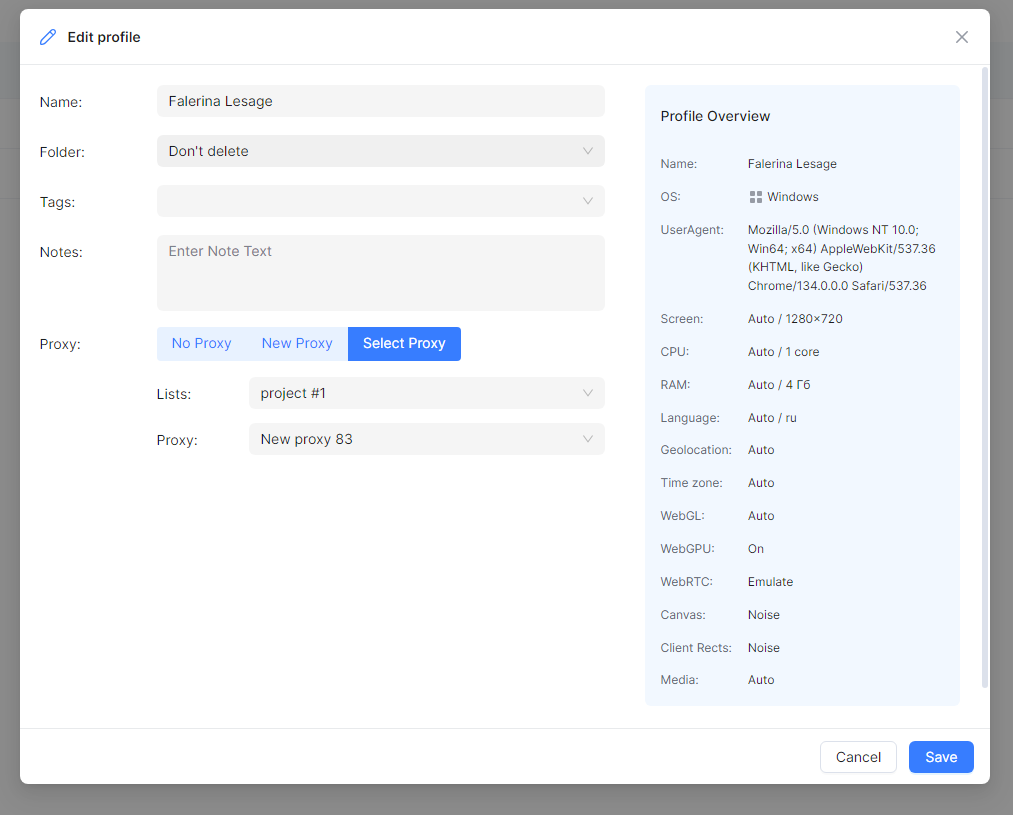Click the Folder dropdown chevron arrow

[x=588, y=151]
